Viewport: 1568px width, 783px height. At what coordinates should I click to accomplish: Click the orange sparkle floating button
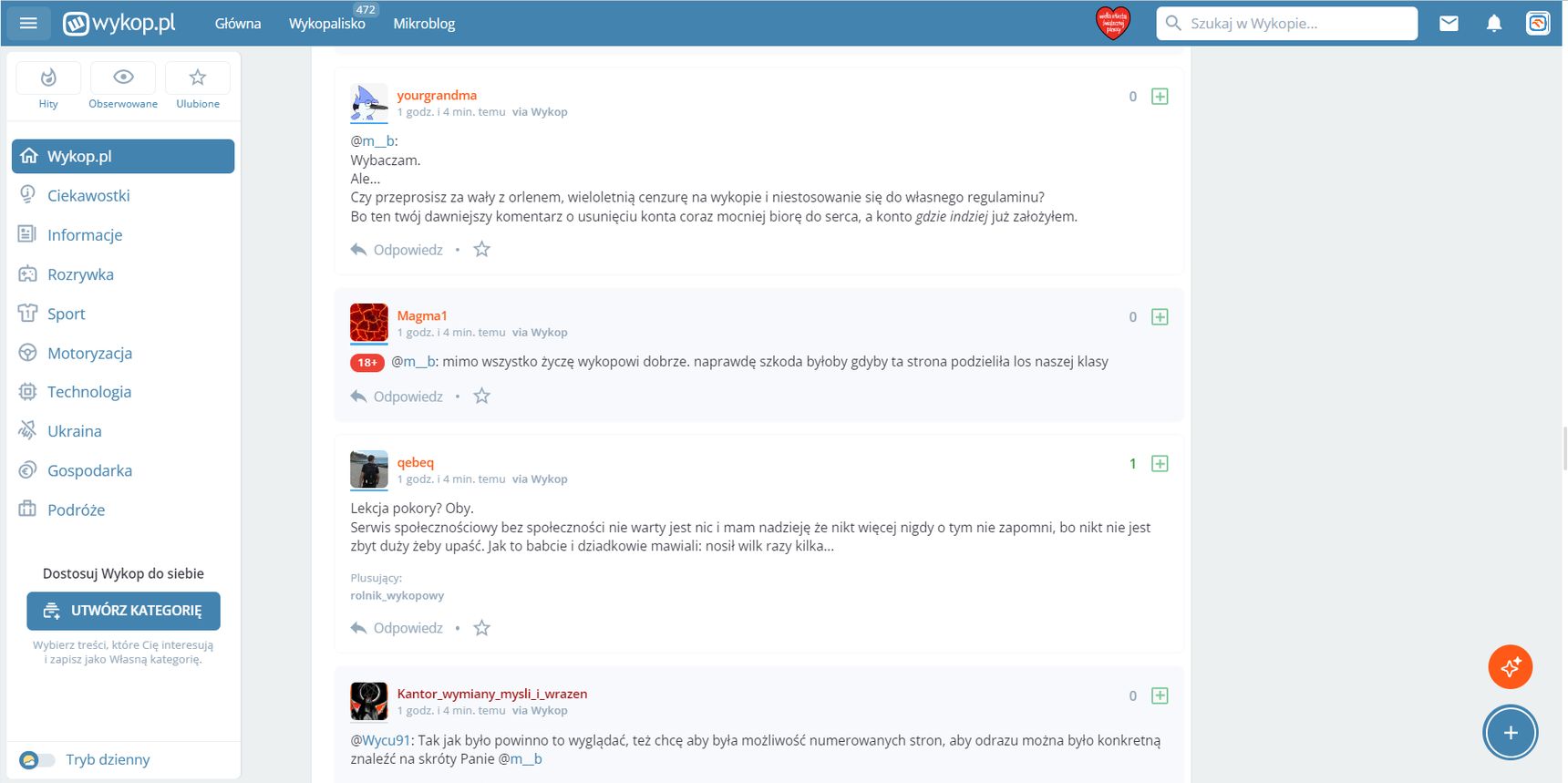[x=1510, y=667]
